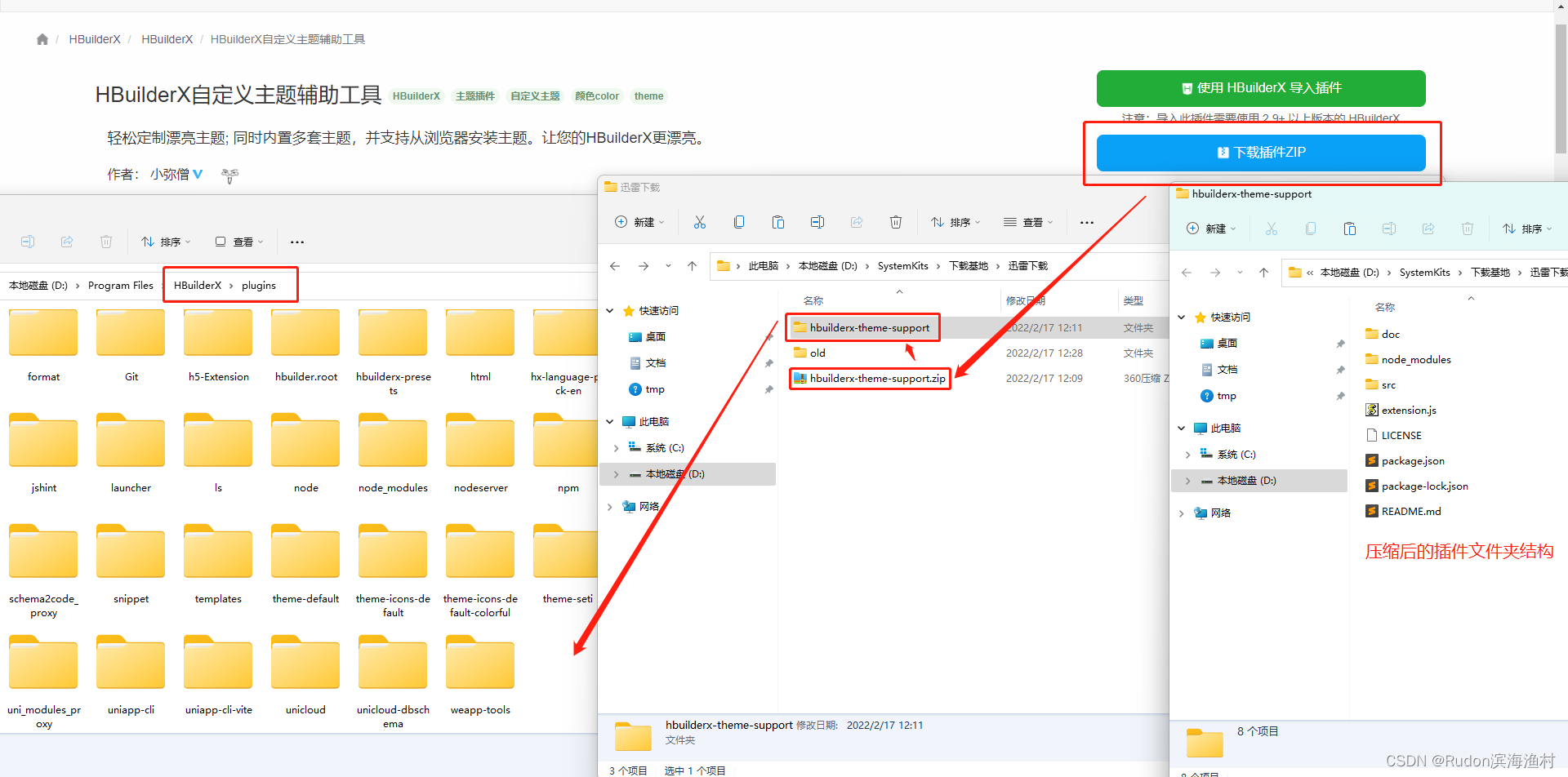The width and height of the screenshot is (1568, 777).
Task: Select the launcher folder
Action: click(x=131, y=453)
